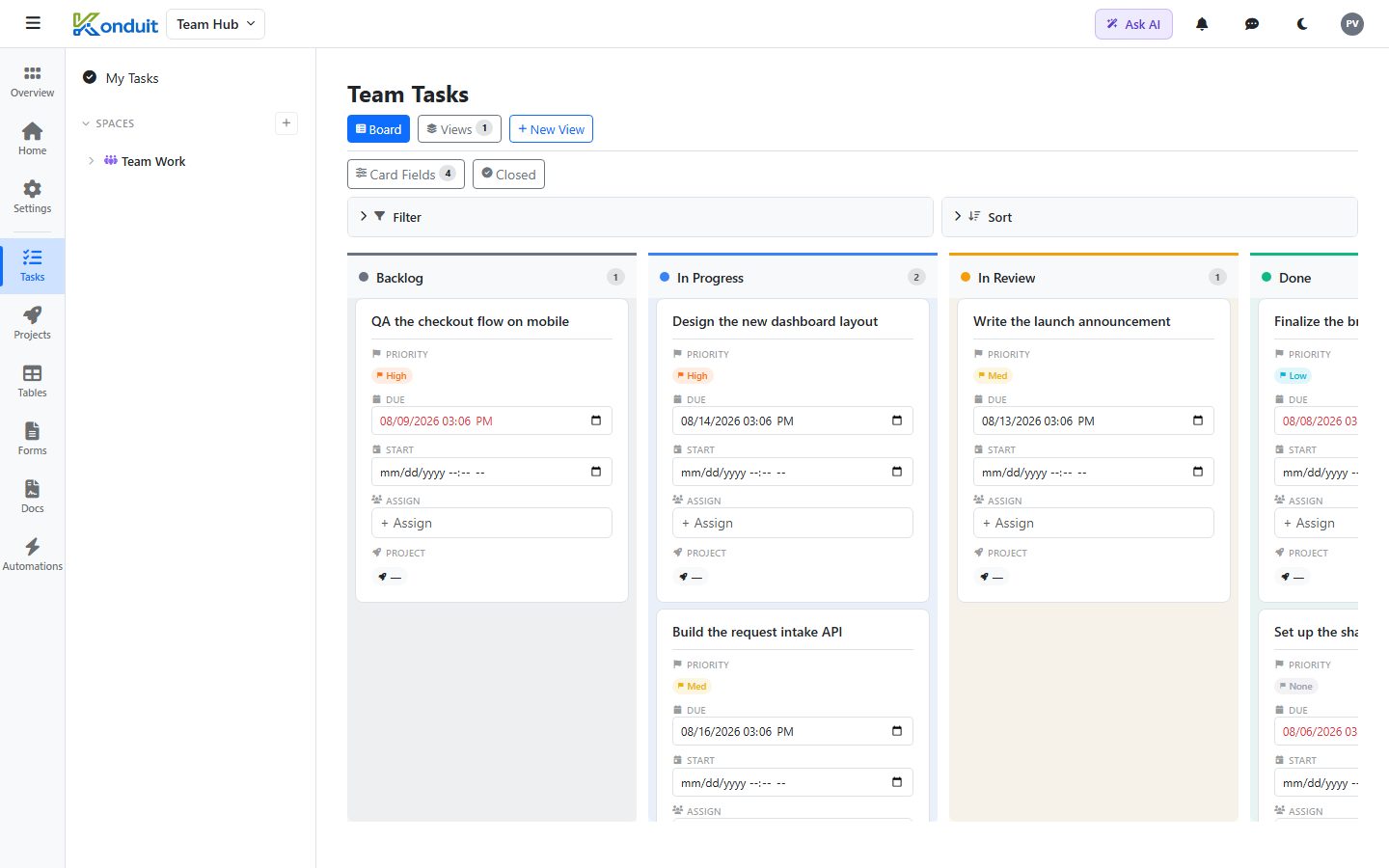Change High priority on Design dashboard card
This screenshot has height=868, width=1389.
point(693,376)
